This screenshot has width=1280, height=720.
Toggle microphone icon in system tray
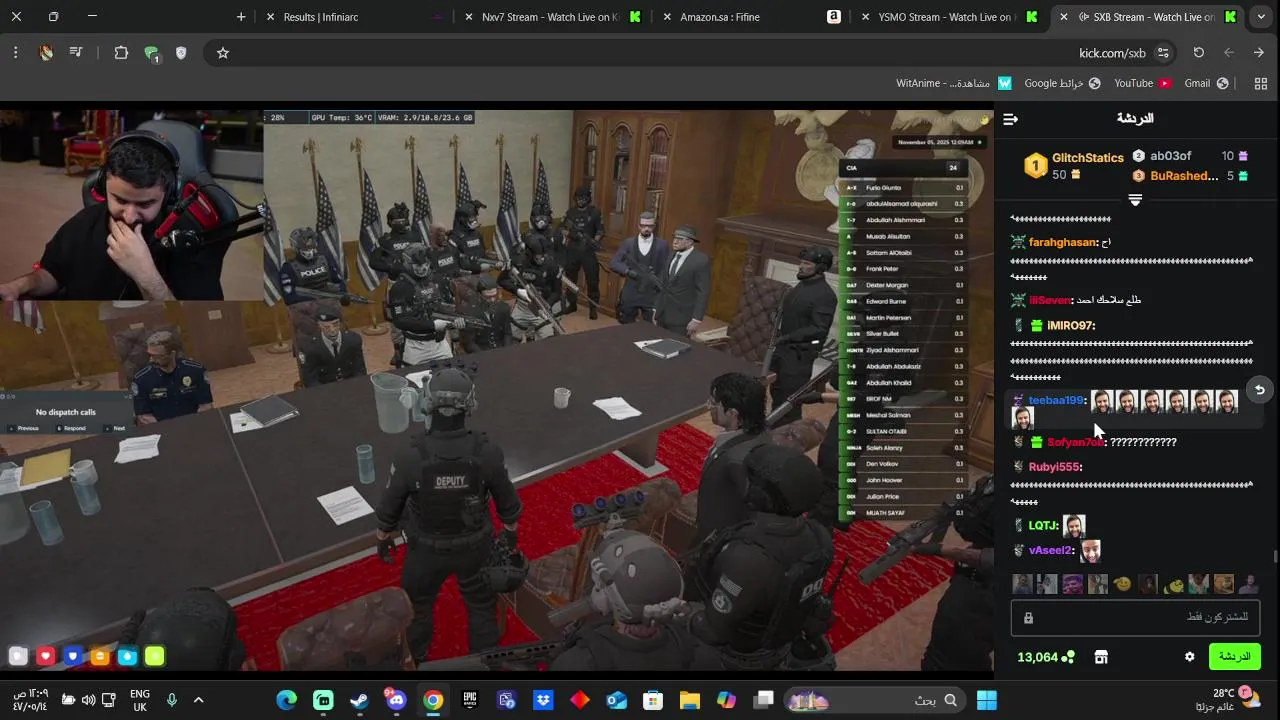point(172,700)
